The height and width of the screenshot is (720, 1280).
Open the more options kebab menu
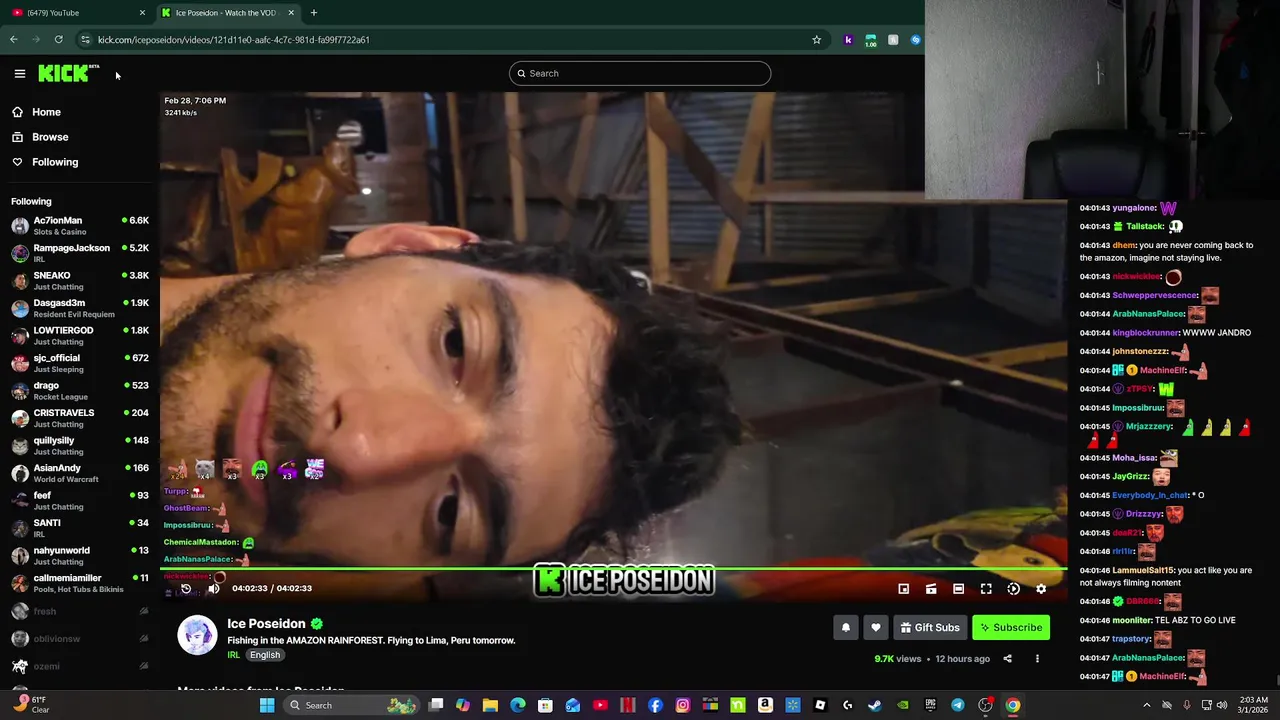pos(1037,659)
